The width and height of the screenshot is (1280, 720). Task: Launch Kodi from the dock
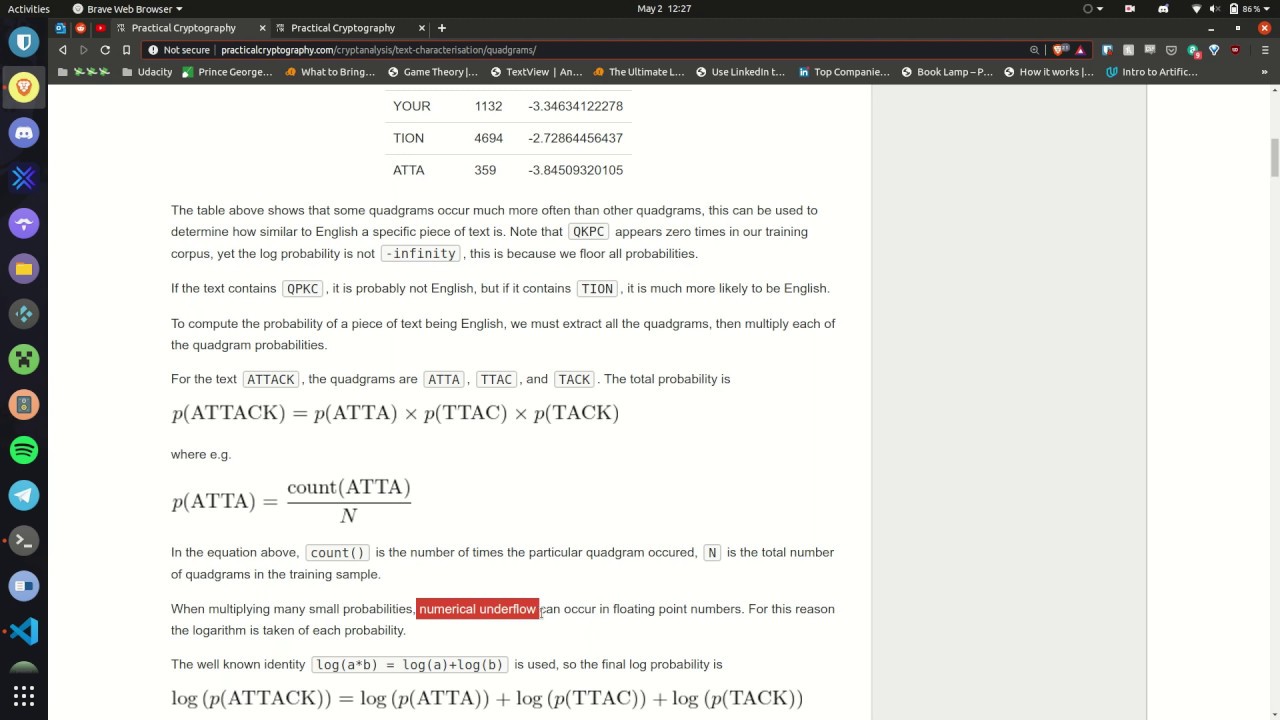[x=24, y=314]
